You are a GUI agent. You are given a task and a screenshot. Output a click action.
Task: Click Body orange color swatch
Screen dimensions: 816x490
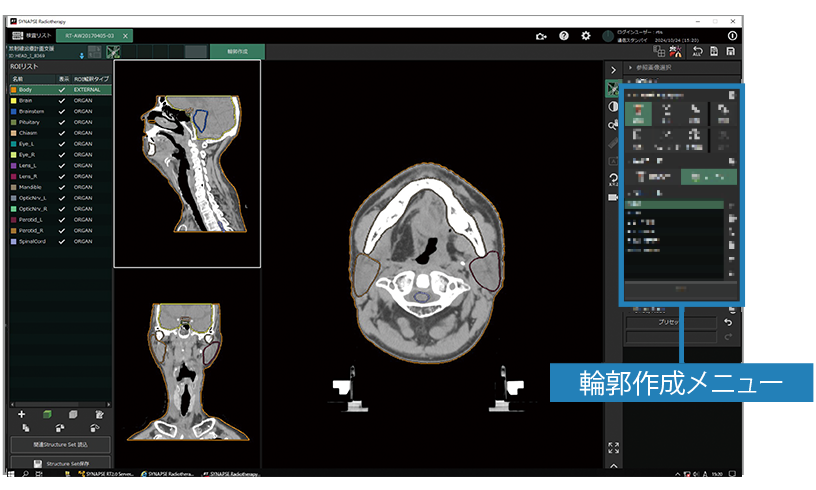(x=14, y=90)
